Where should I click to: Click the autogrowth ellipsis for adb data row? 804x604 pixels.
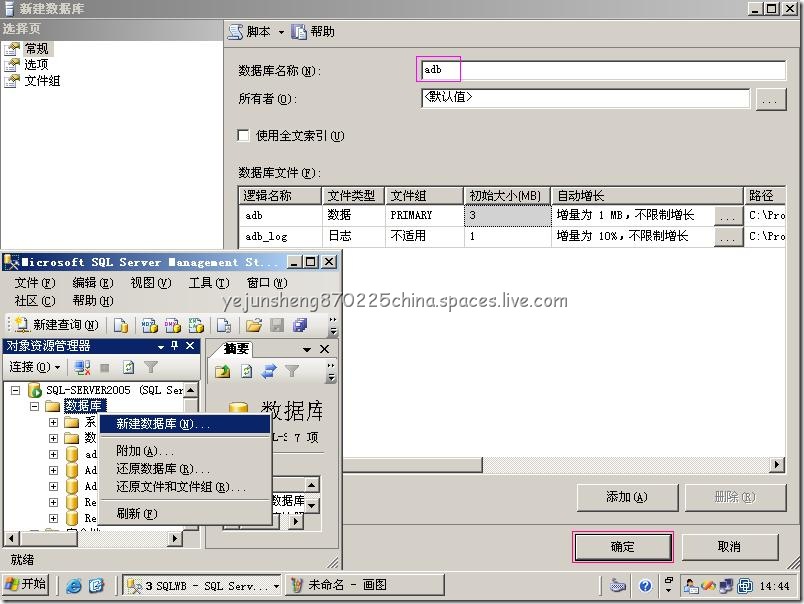coord(728,216)
